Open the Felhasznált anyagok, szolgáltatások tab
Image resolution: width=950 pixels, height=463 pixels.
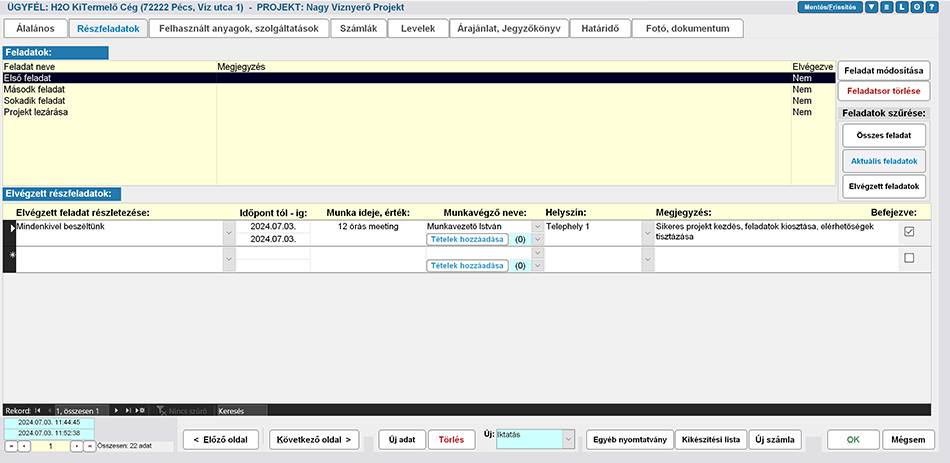(239, 28)
